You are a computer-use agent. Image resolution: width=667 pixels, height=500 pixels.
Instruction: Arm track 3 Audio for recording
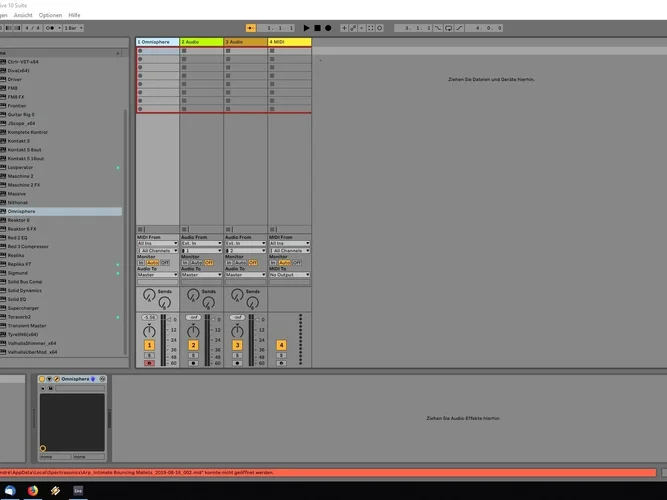click(x=237, y=363)
